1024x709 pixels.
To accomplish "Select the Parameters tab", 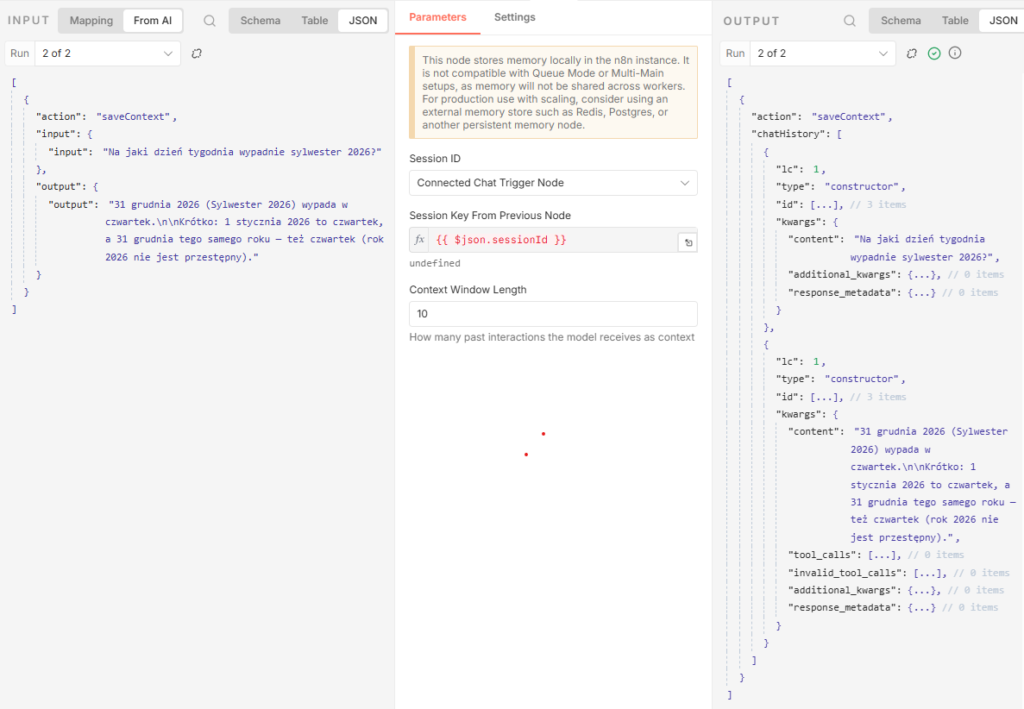I will pyautogui.click(x=438, y=17).
